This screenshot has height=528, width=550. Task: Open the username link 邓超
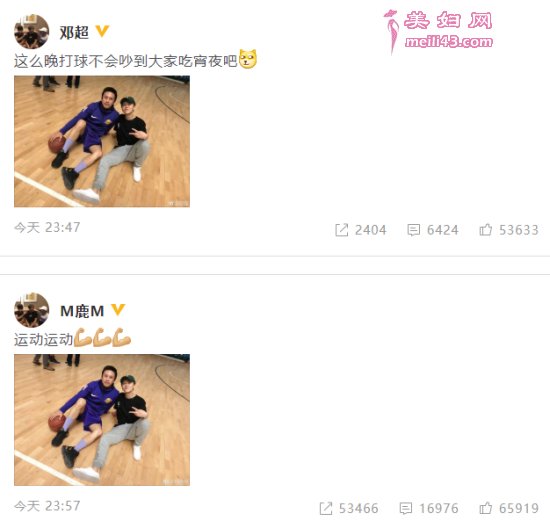74,32
